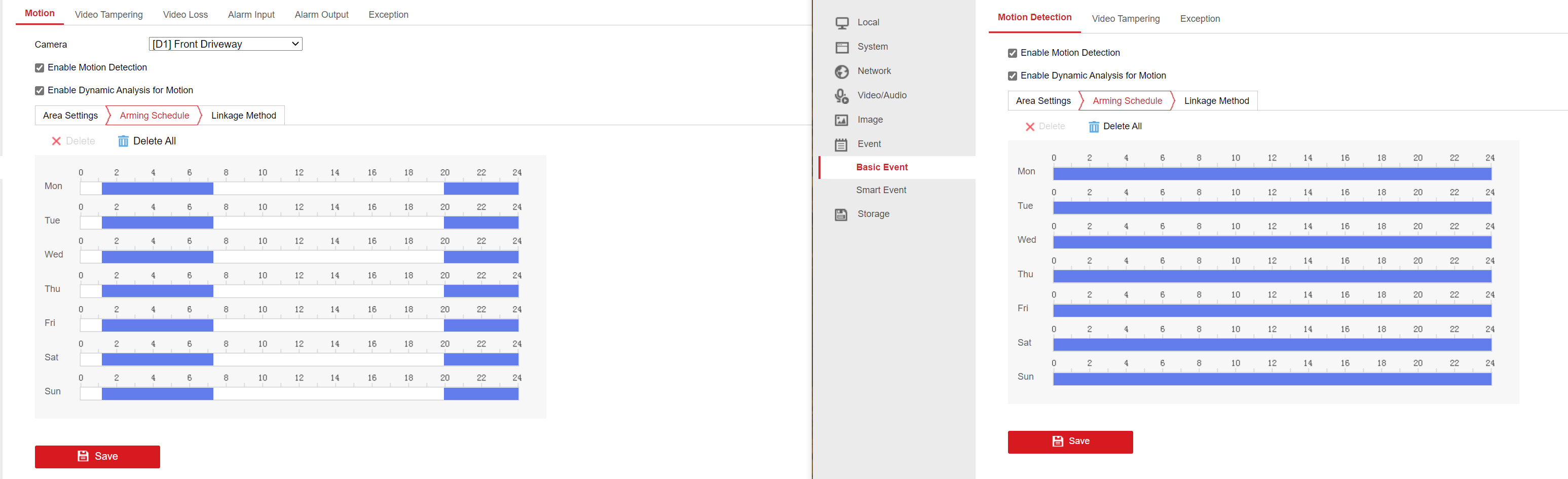Click the greyed-out red X Delete icon near sidebar
The width and height of the screenshot is (1568, 479).
point(1030,127)
